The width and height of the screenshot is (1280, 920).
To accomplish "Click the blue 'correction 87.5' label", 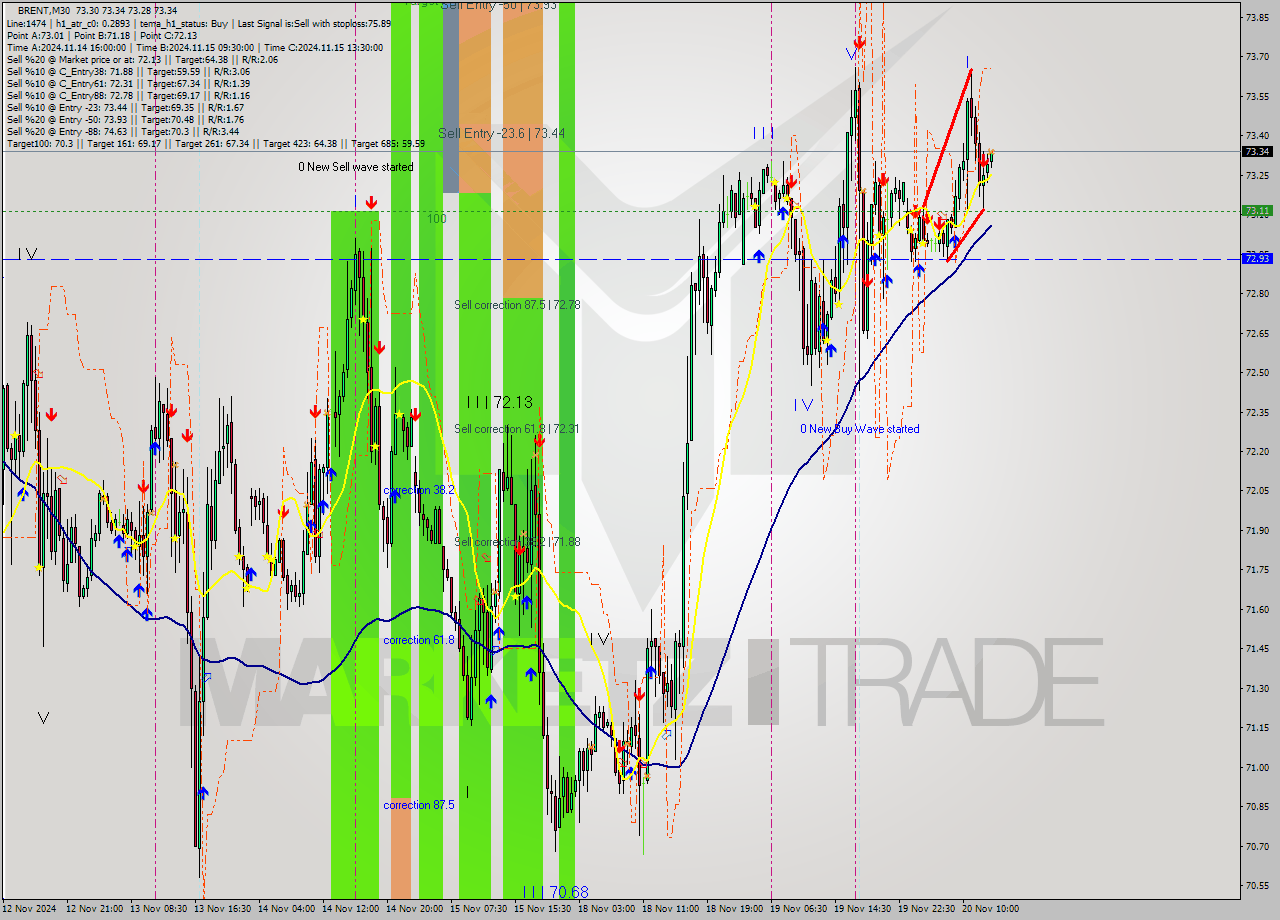I will (x=419, y=805).
